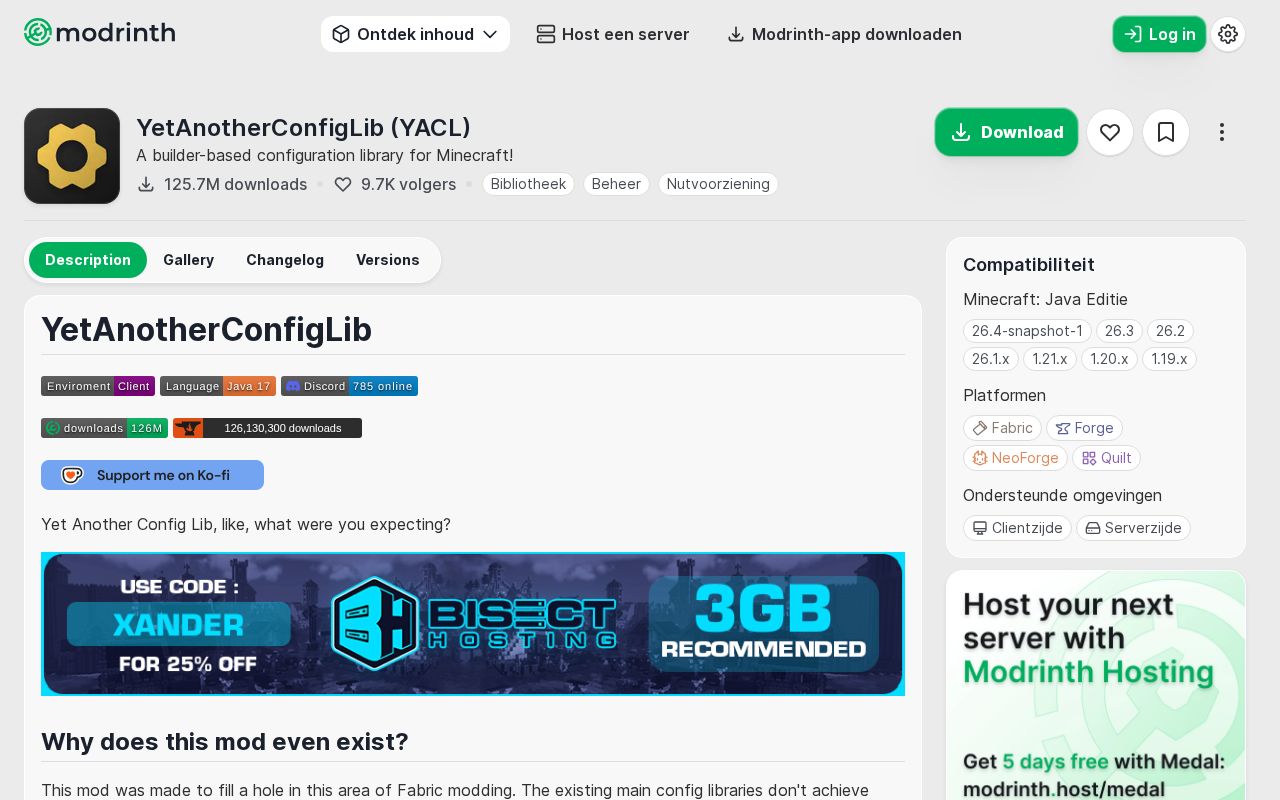The height and width of the screenshot is (800, 1280).
Task: Click the 26.3 version tag
Action: 1119,331
